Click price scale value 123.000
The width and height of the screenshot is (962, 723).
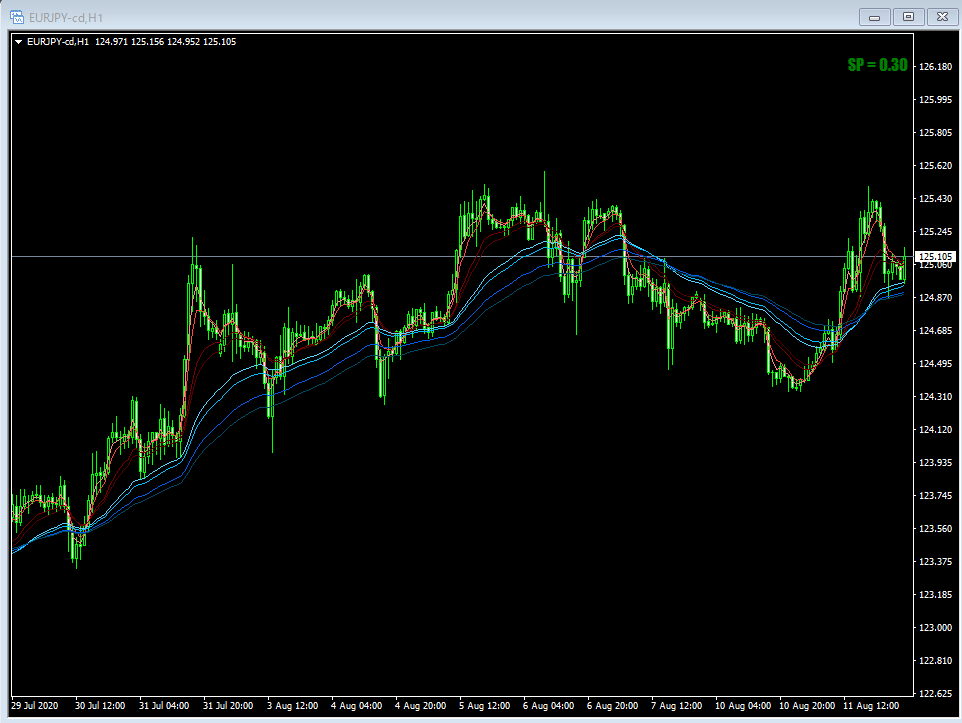(x=936, y=628)
